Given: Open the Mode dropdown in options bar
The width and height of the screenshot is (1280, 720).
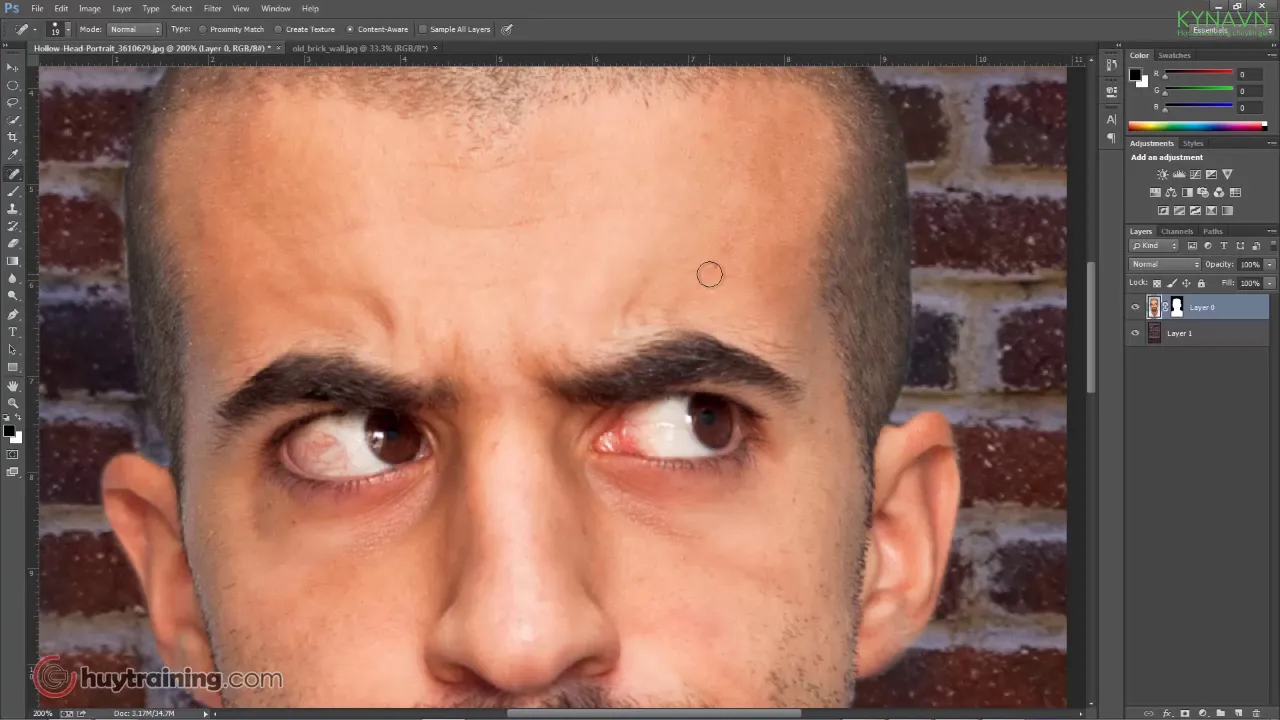Looking at the screenshot, I should coord(134,29).
